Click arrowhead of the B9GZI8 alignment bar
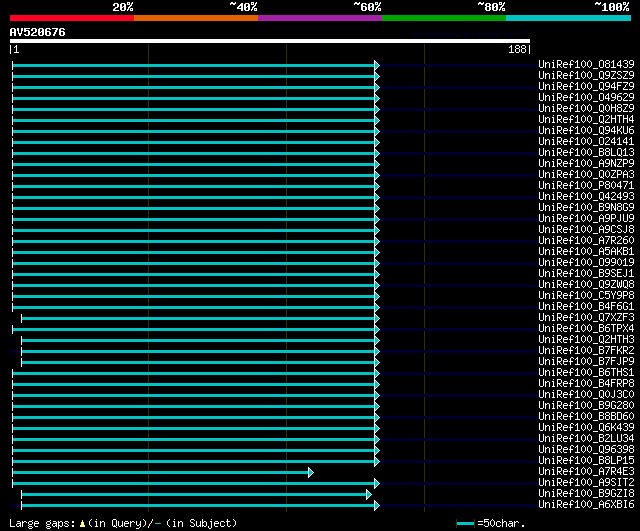Viewport: 640px width, 531px height. pos(369,495)
